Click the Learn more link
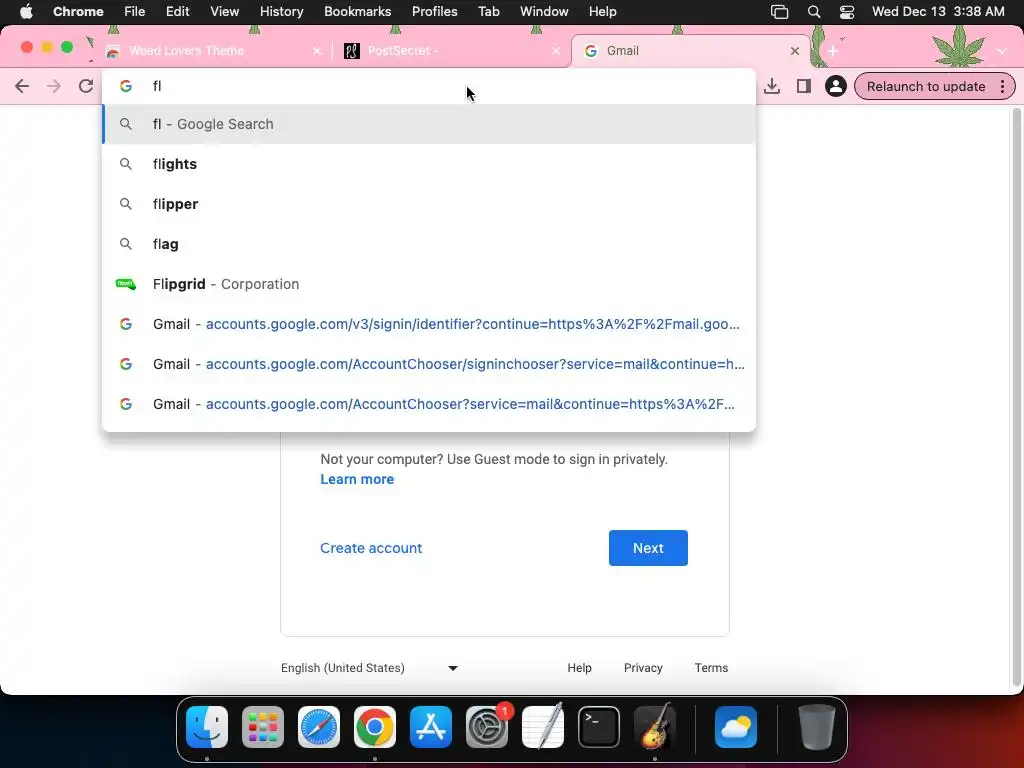 (x=357, y=479)
